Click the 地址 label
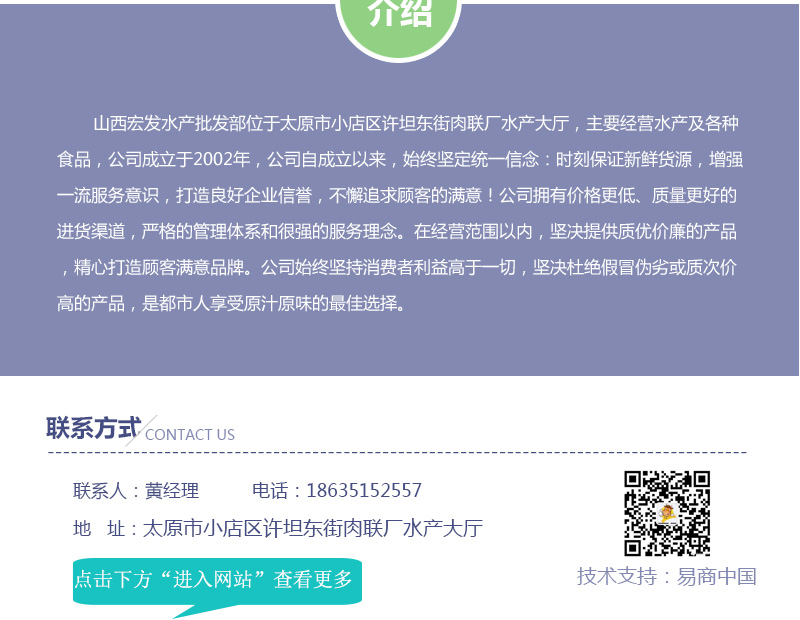The height and width of the screenshot is (620, 800). coord(99,528)
